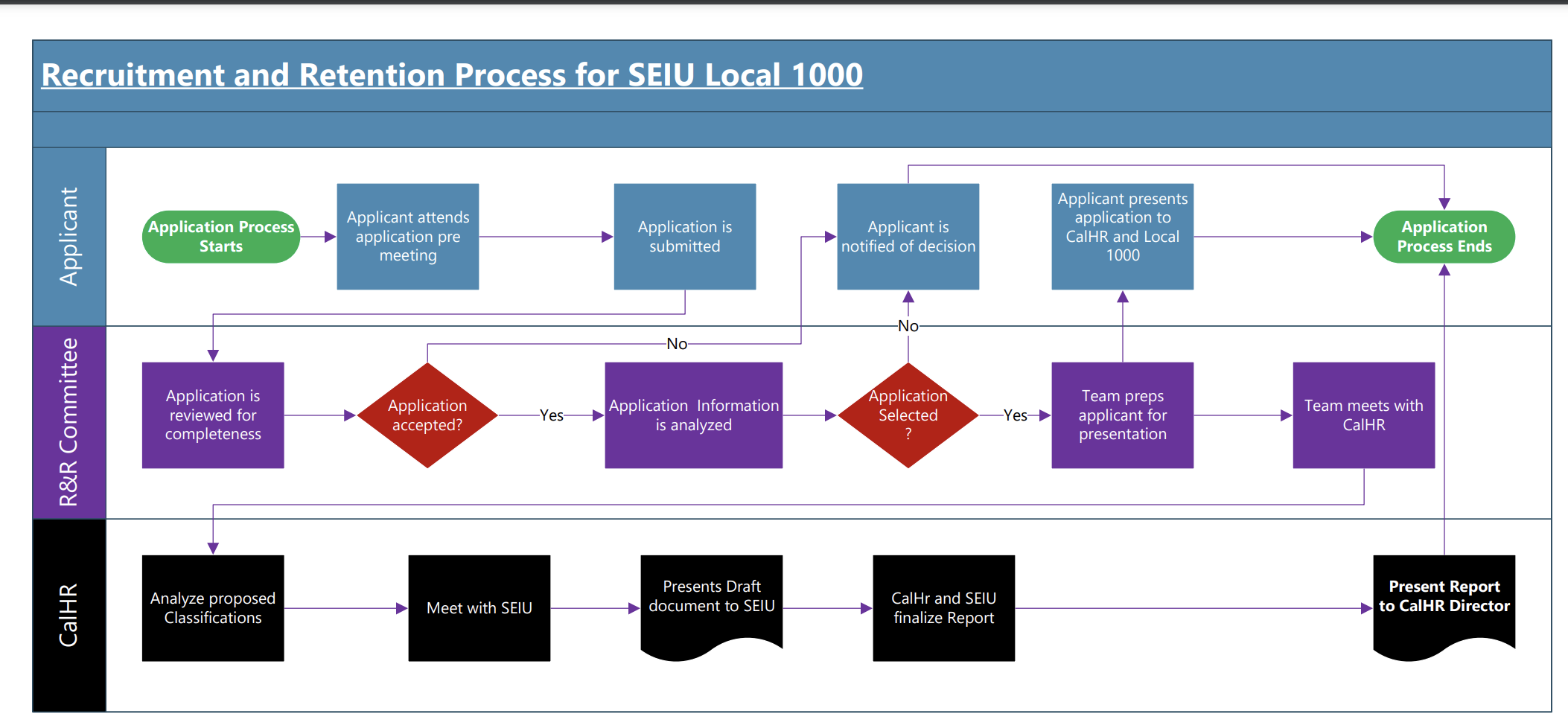Click the CalHR swimlane label

coord(68,616)
